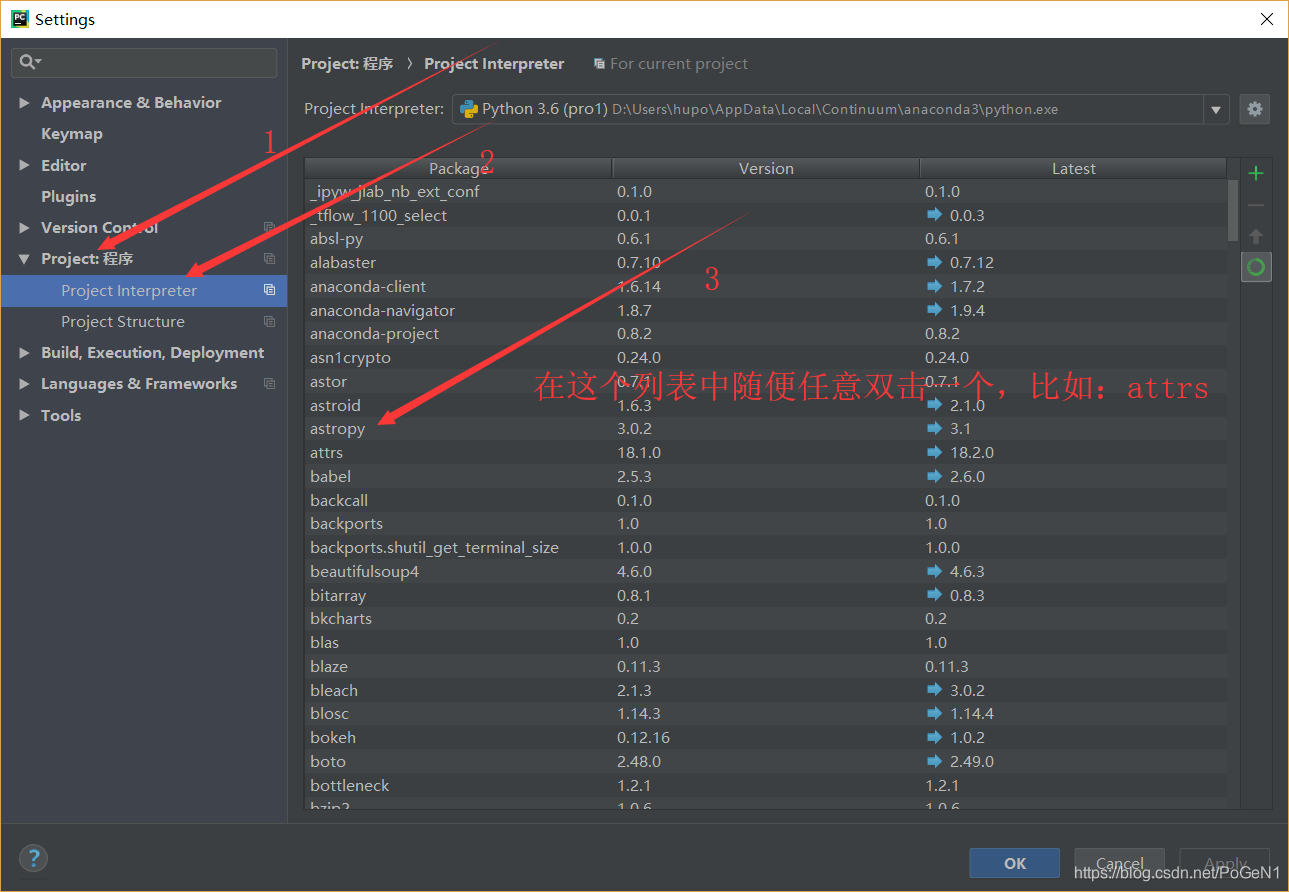Click the PyCharm logo in title bar
The width and height of the screenshot is (1289, 892).
pyautogui.click(x=19, y=18)
